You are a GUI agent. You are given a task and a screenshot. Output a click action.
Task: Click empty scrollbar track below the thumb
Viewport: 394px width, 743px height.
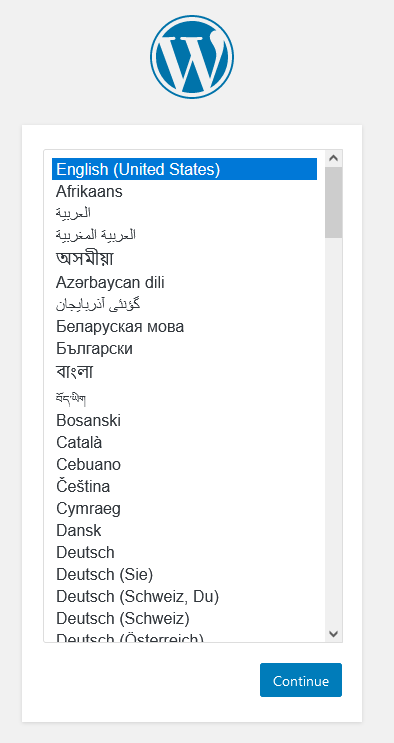333,431
